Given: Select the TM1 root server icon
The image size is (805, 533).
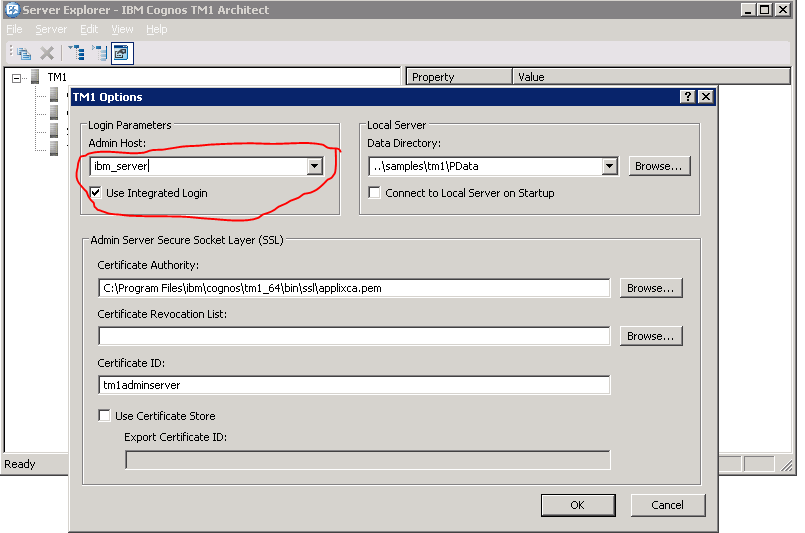Looking at the screenshot, I should [x=35, y=77].
